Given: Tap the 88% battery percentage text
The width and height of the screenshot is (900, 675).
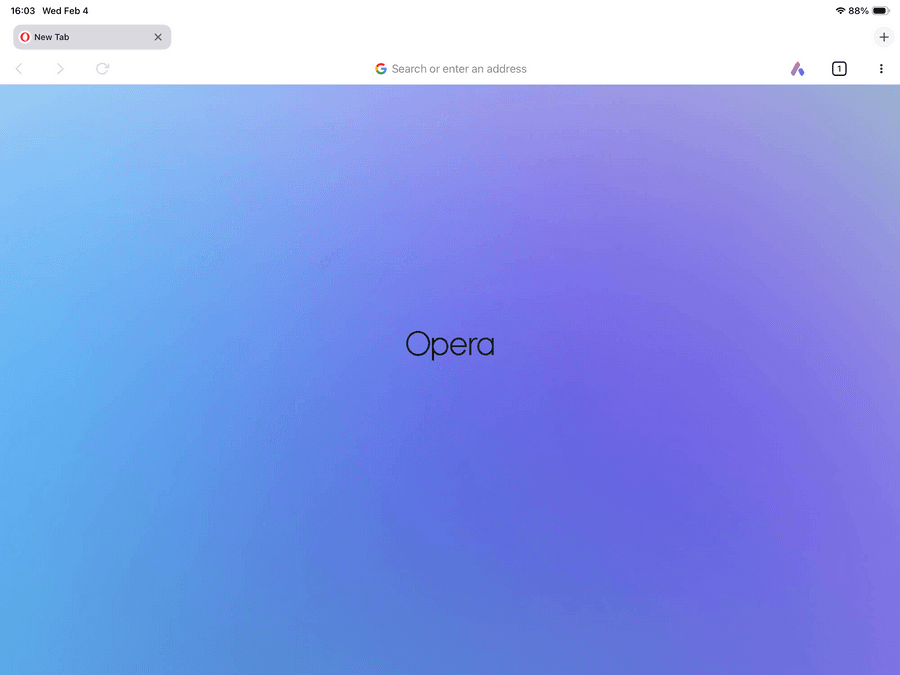Looking at the screenshot, I should (x=858, y=11).
